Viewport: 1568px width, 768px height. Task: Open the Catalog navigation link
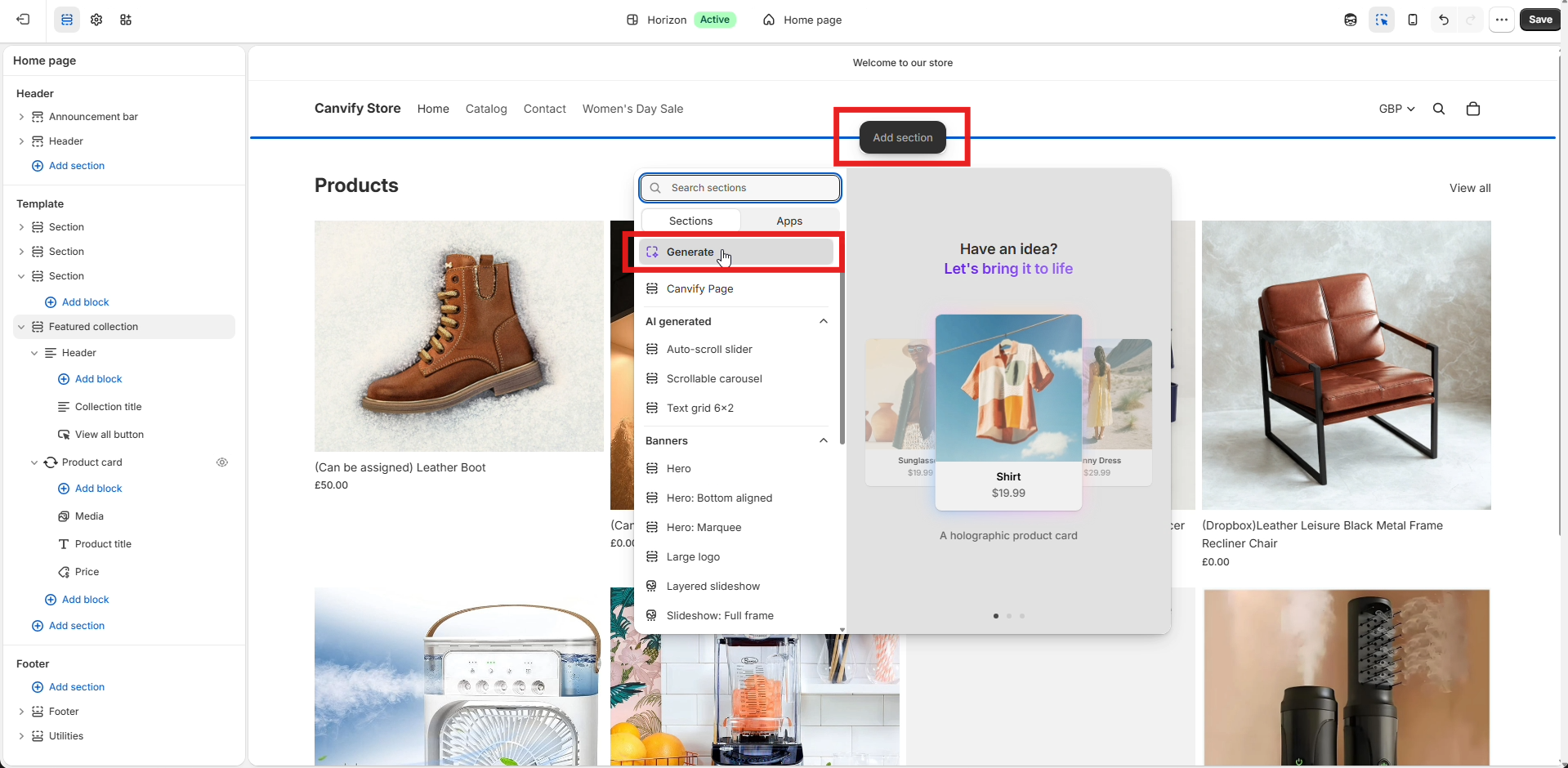click(x=486, y=109)
